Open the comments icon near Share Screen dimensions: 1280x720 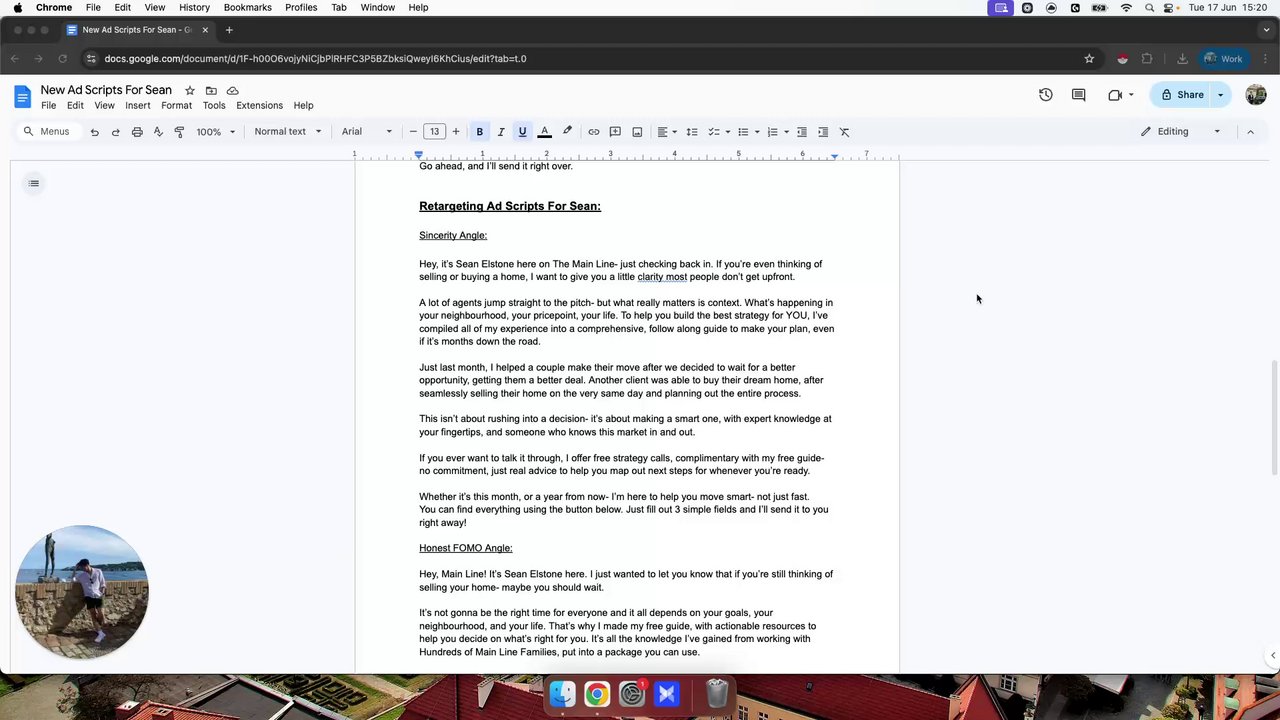(x=1078, y=95)
